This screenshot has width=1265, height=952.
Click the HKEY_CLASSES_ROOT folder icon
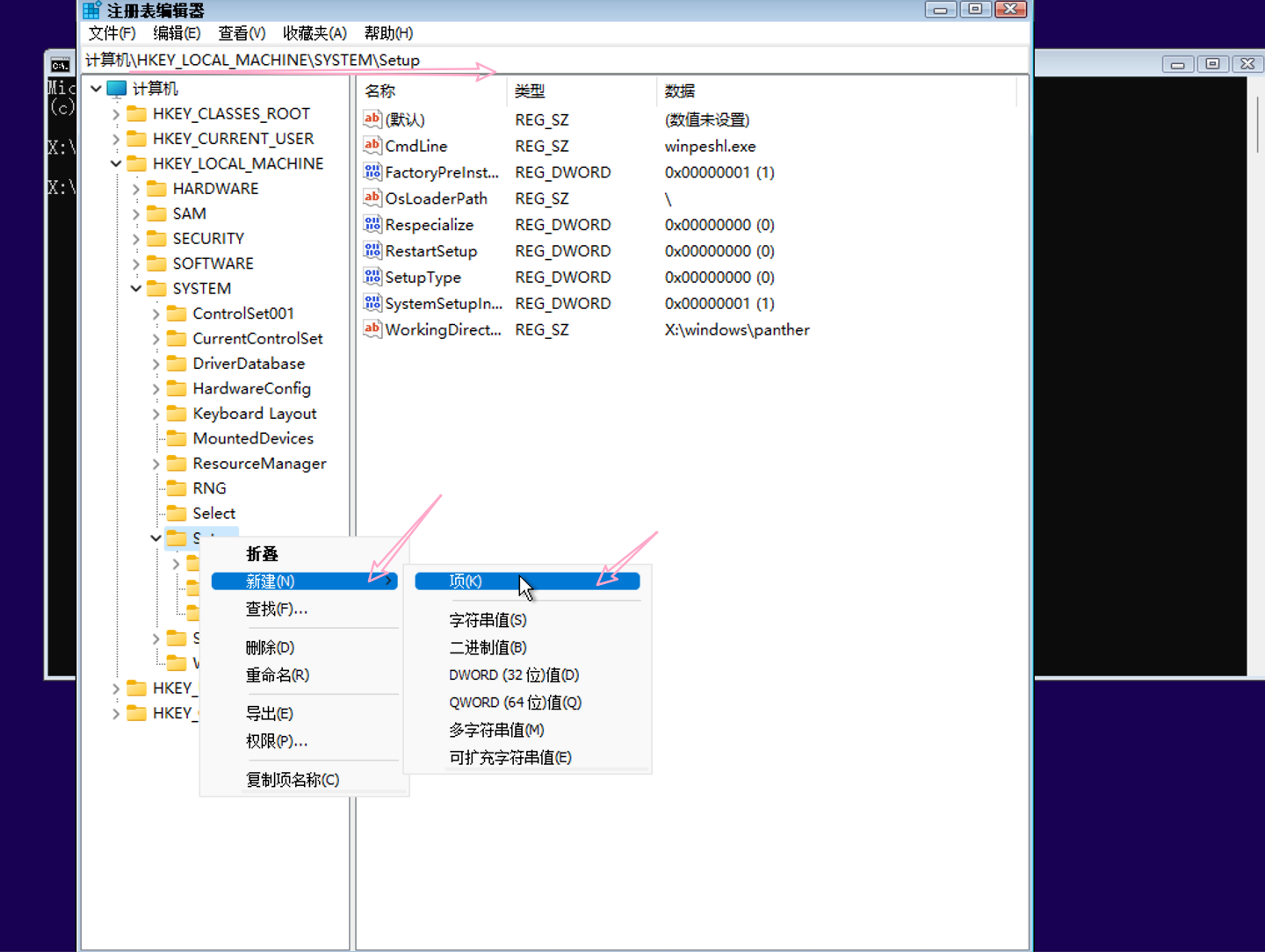(136, 113)
